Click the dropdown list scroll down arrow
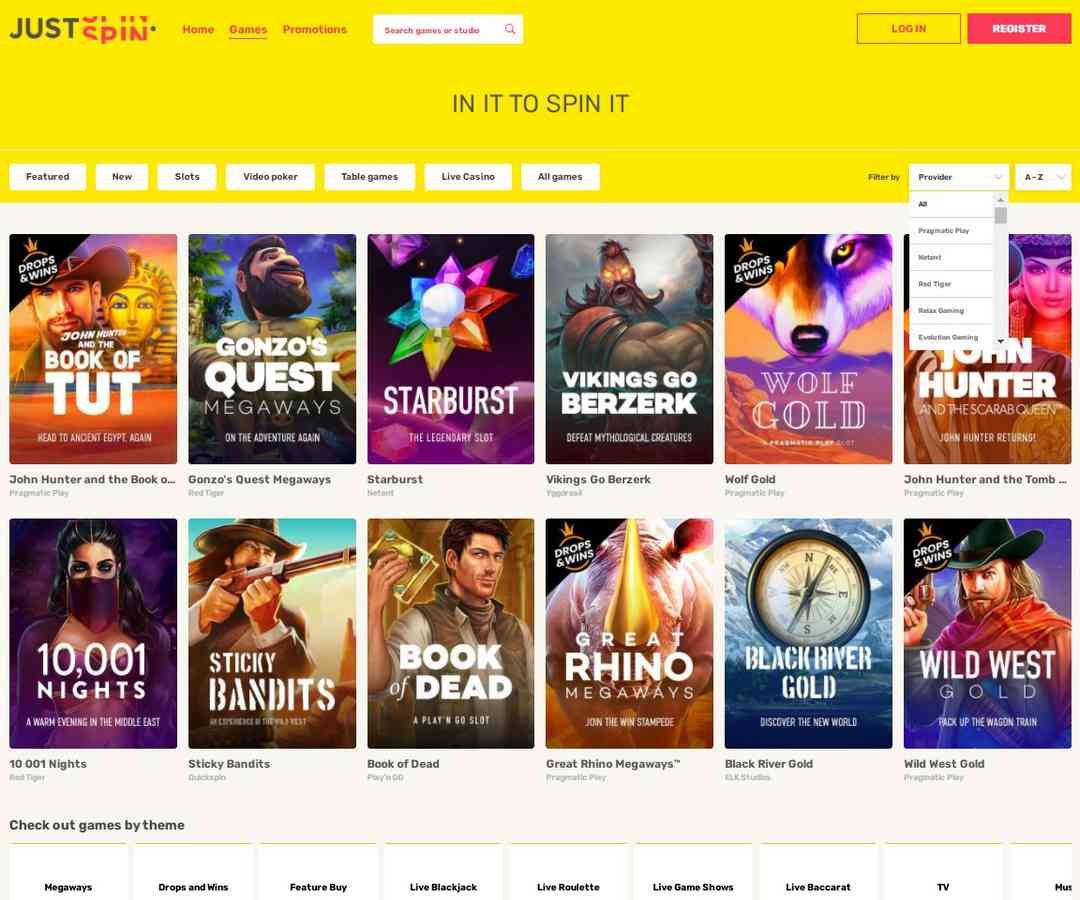Image resolution: width=1080 pixels, height=900 pixels. click(x=1001, y=342)
